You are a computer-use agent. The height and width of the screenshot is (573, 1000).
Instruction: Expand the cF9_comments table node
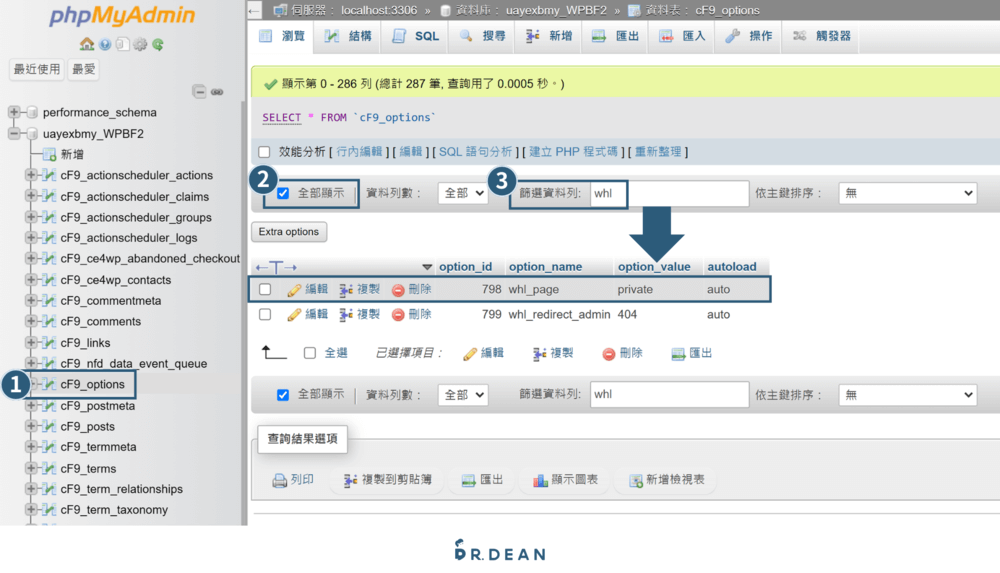[x=31, y=321]
